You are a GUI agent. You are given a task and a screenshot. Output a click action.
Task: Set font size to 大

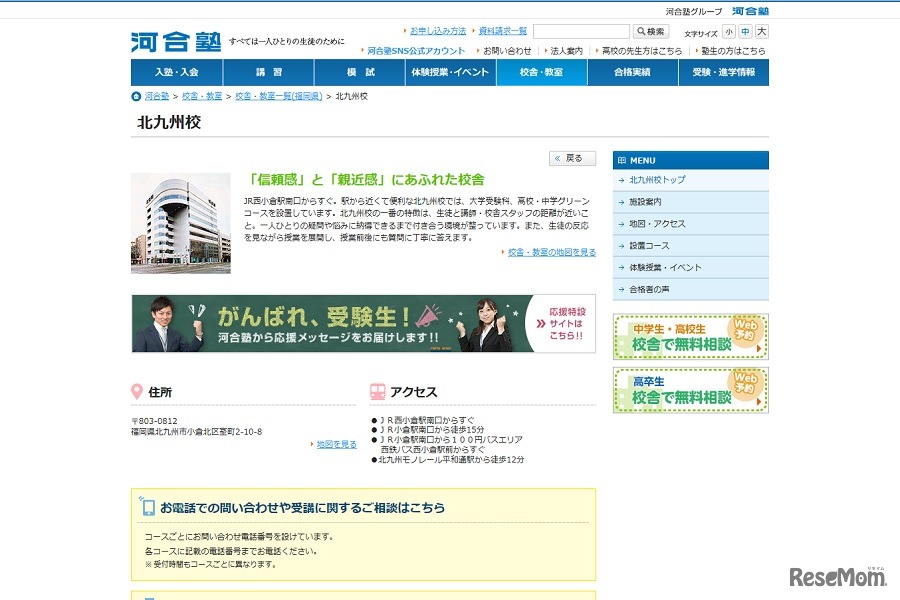tap(761, 31)
